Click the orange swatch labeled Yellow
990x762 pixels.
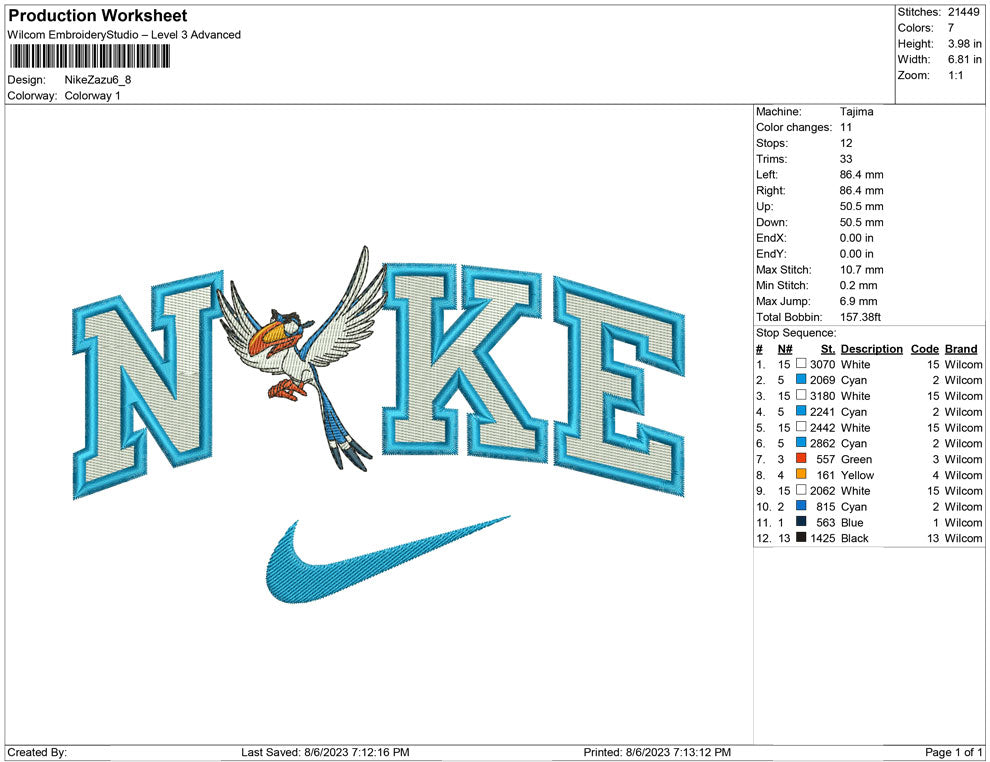(x=801, y=474)
